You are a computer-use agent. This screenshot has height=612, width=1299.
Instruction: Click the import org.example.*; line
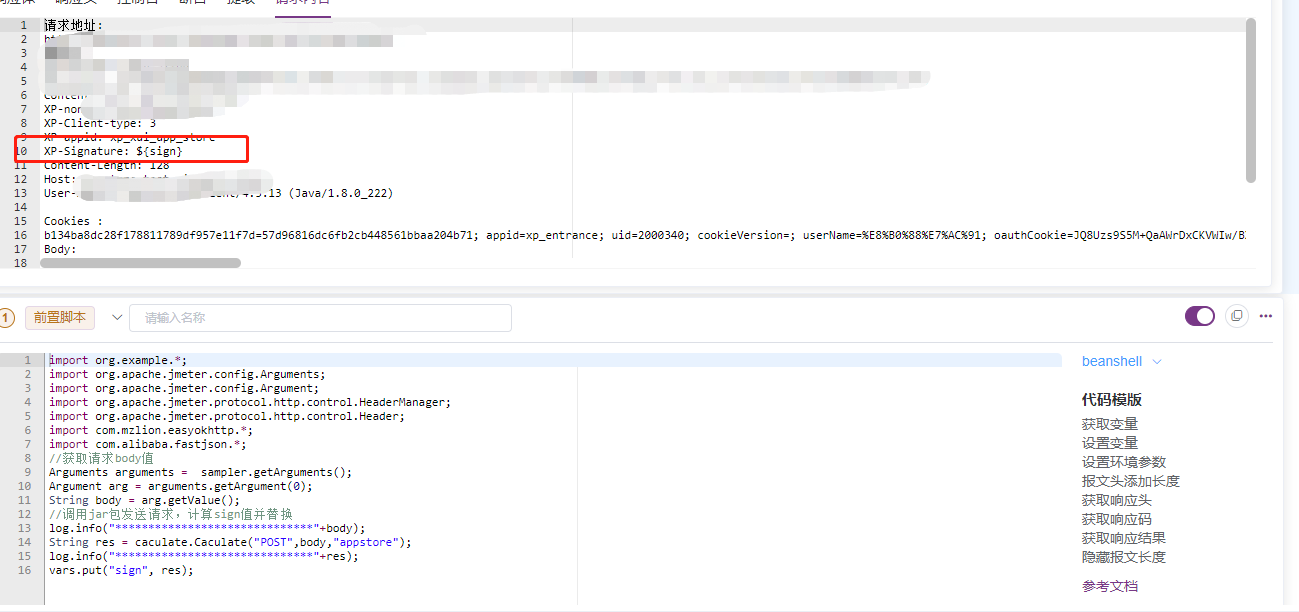pos(118,360)
